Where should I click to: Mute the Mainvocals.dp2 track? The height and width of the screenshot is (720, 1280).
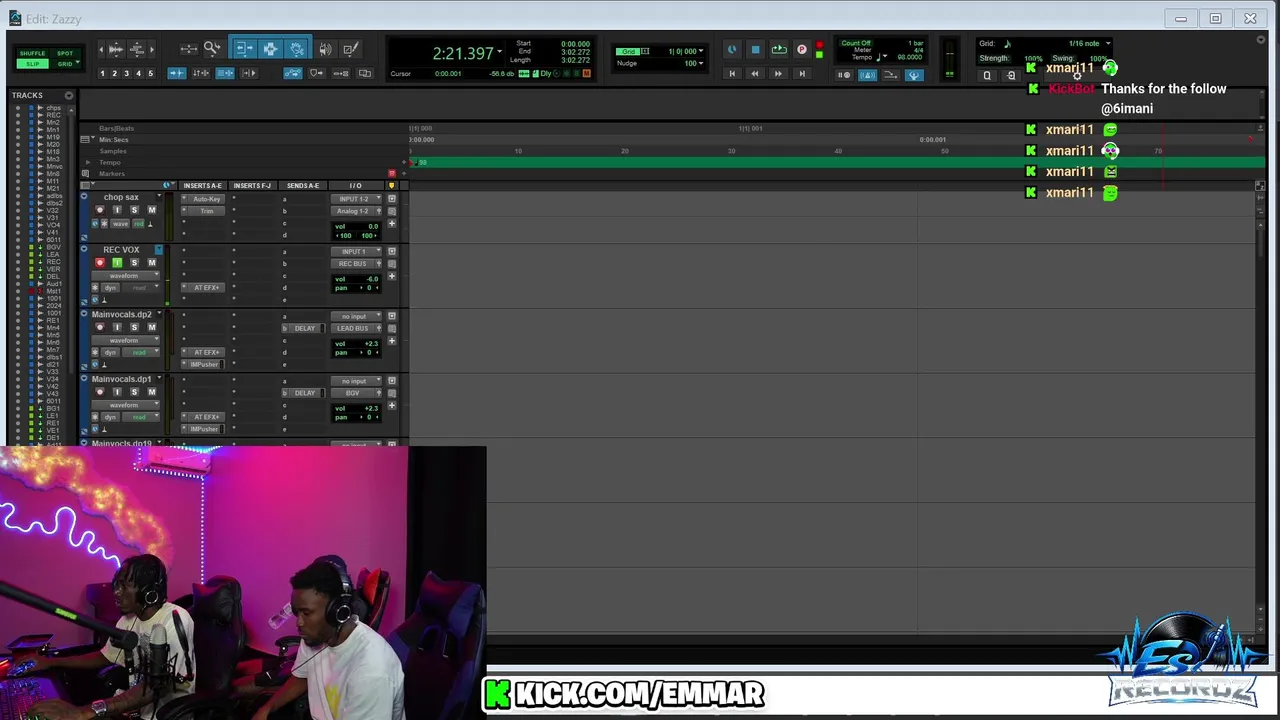[152, 327]
